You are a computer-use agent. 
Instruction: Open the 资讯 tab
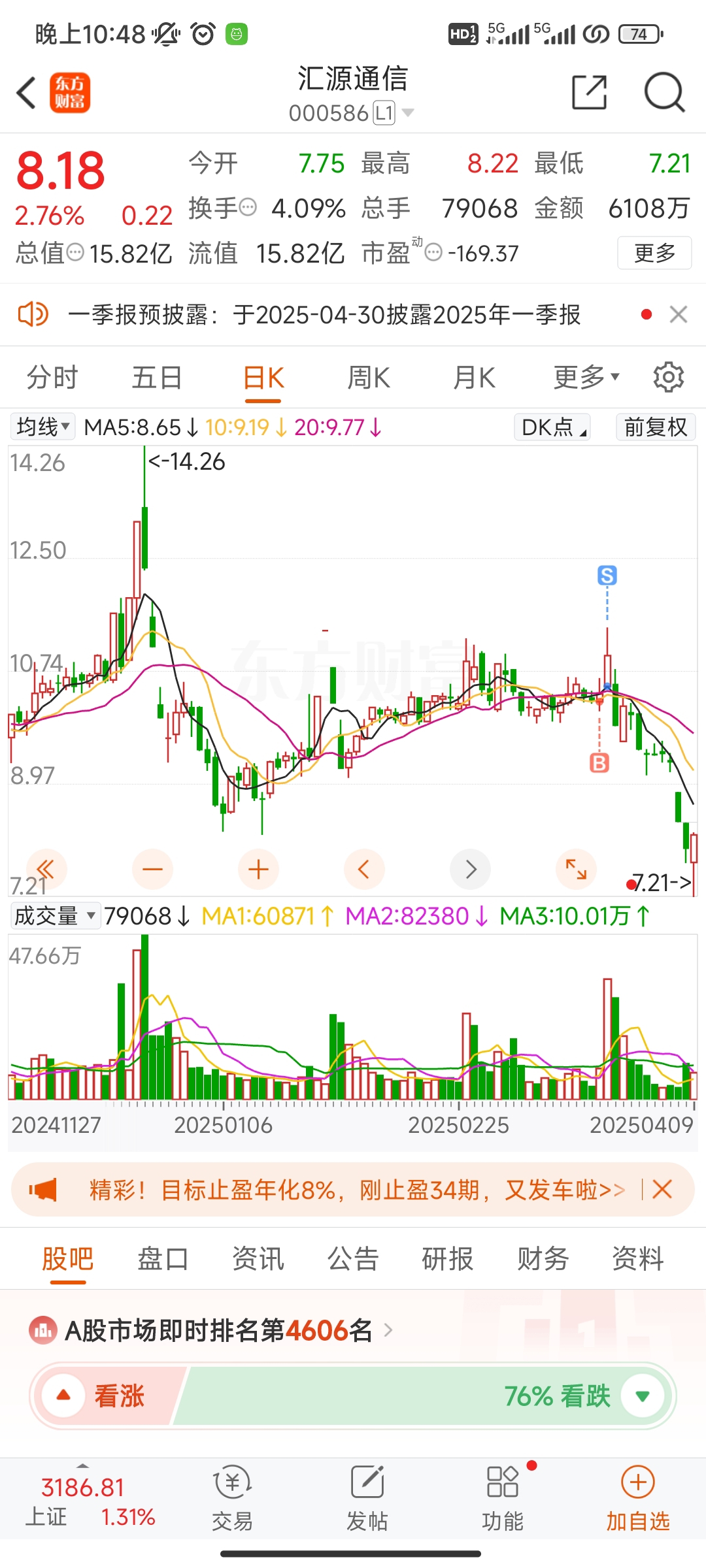(258, 1258)
